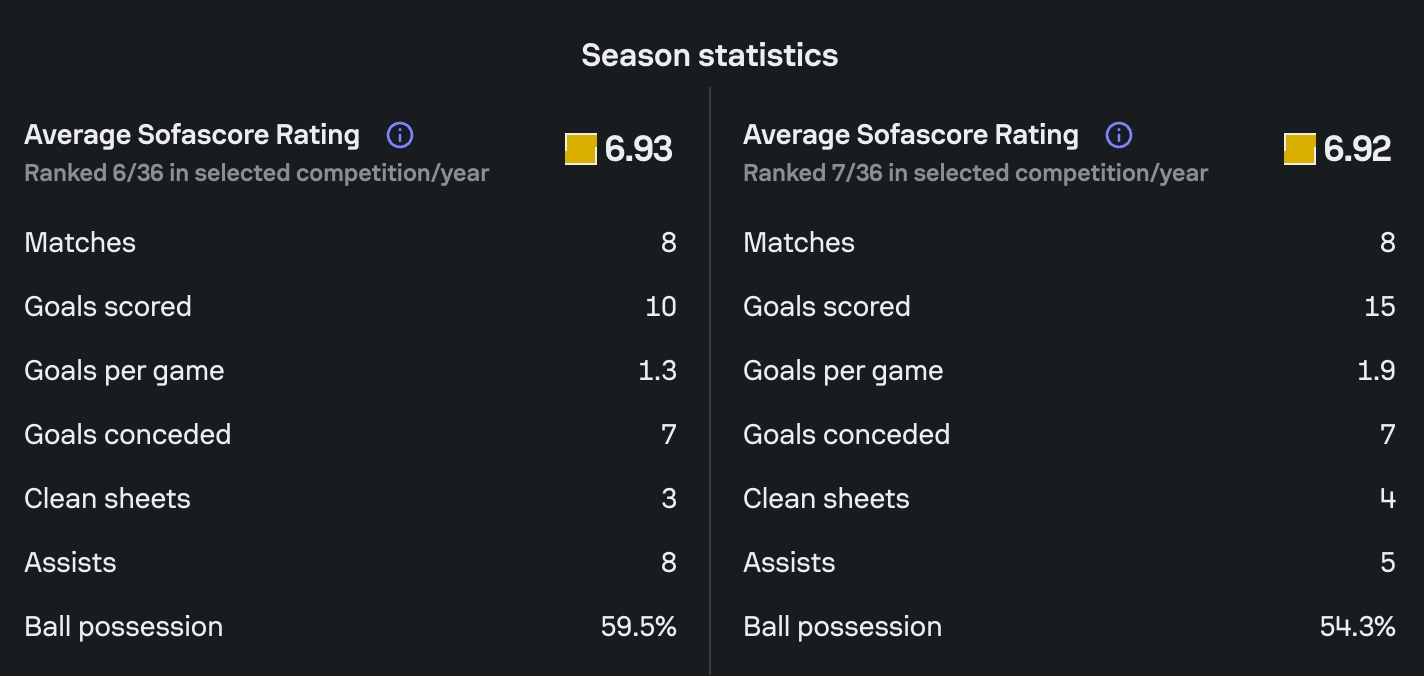Select the 6.92 average rating value

[1358, 149]
